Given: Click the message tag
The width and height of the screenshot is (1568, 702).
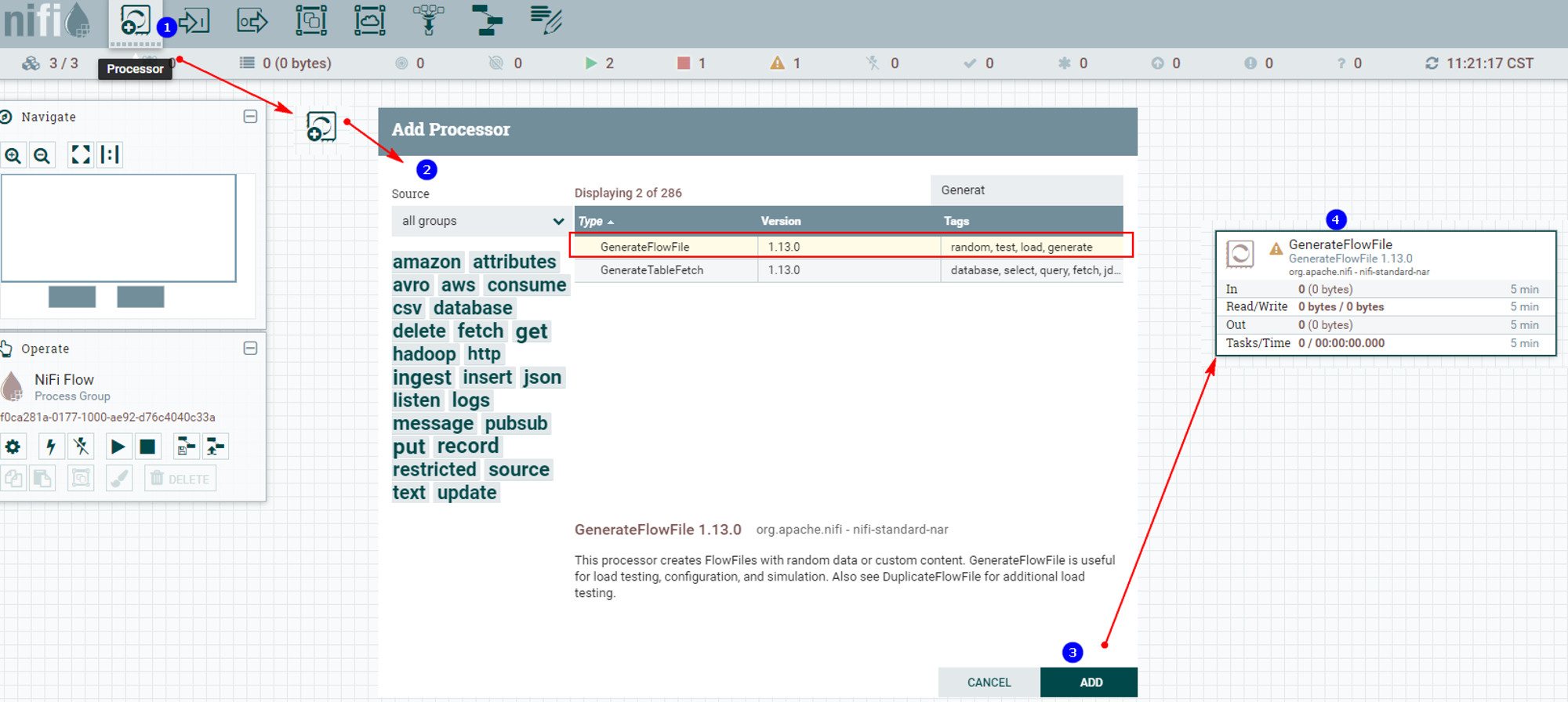Looking at the screenshot, I should click(x=433, y=424).
